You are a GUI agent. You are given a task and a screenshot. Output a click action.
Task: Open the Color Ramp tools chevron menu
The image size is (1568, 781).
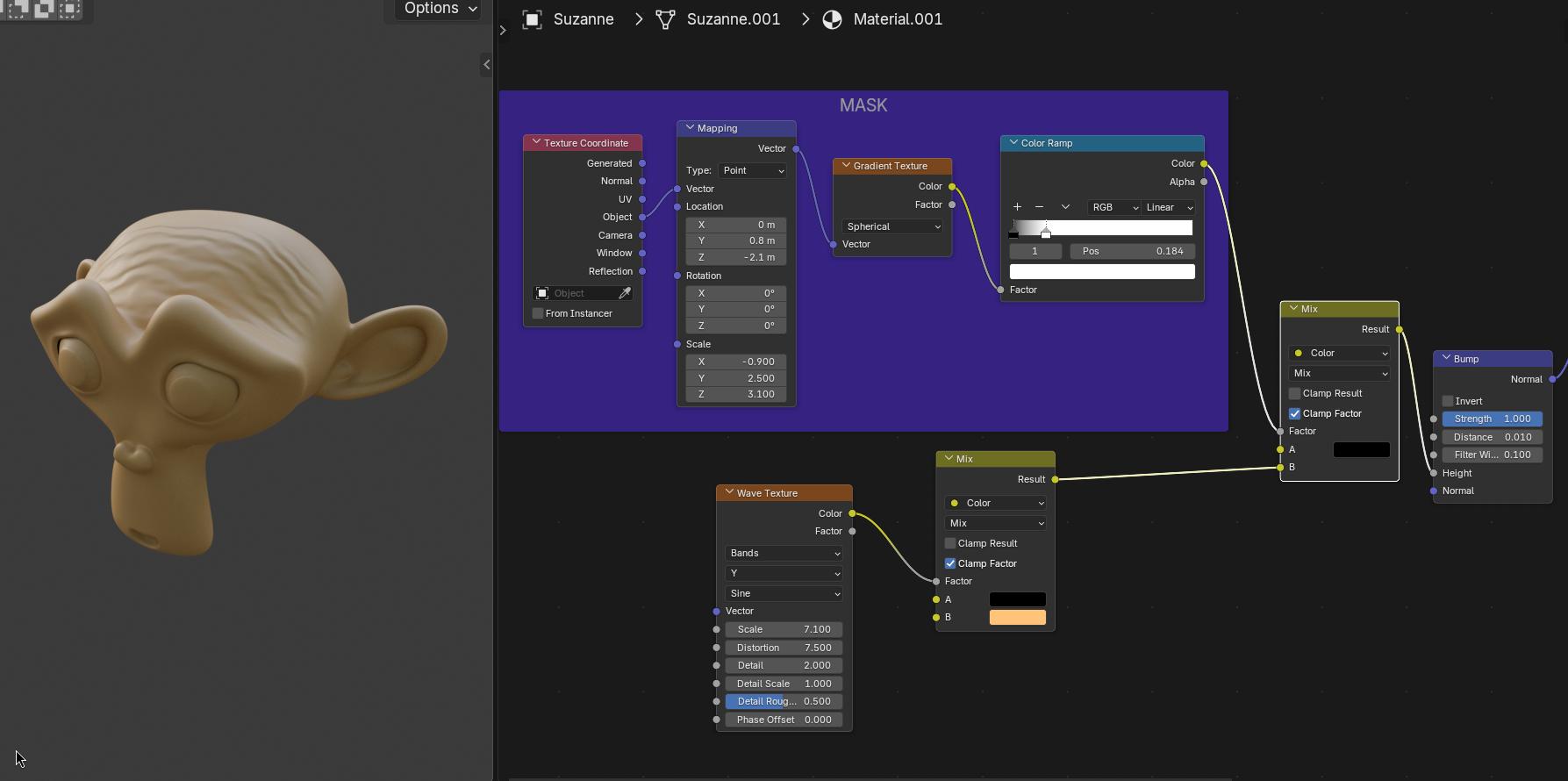coord(1065,207)
